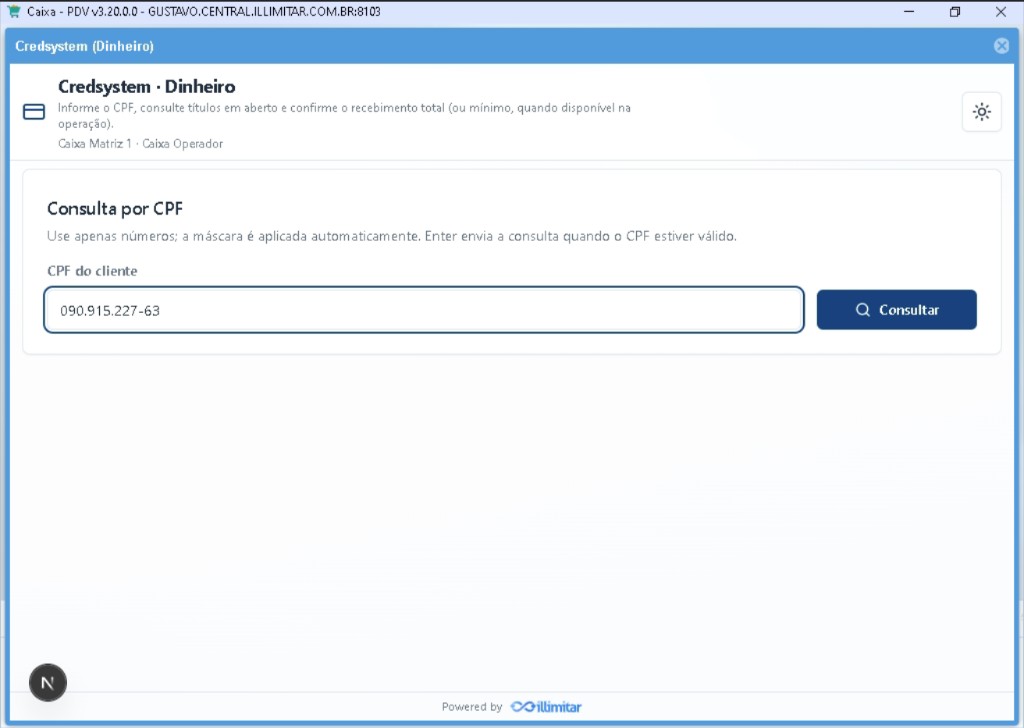Click the Powered by footer text
1024x728 pixels.
(472, 707)
